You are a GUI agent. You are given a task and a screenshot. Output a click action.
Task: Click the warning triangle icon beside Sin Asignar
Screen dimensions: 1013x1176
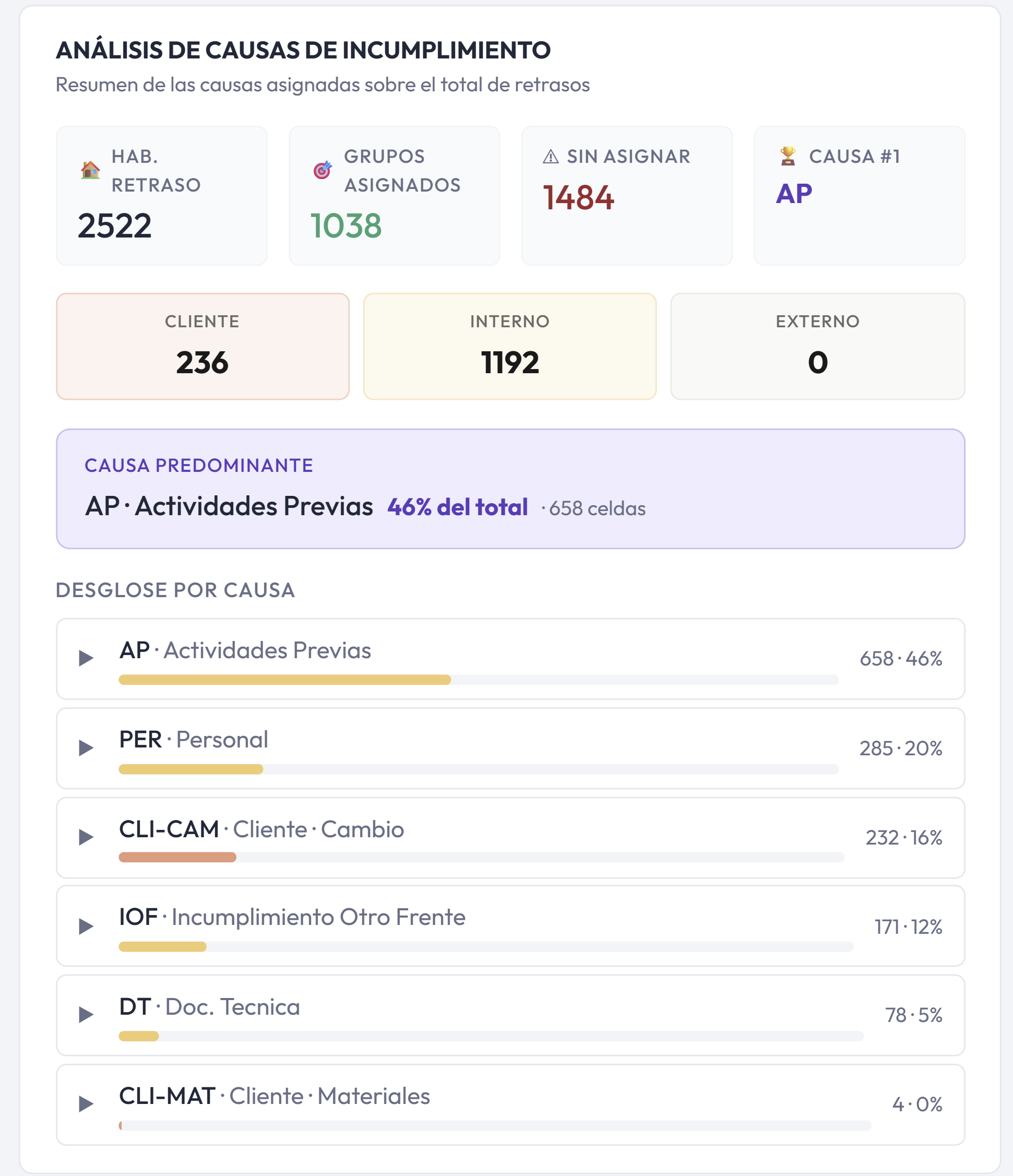tap(551, 156)
